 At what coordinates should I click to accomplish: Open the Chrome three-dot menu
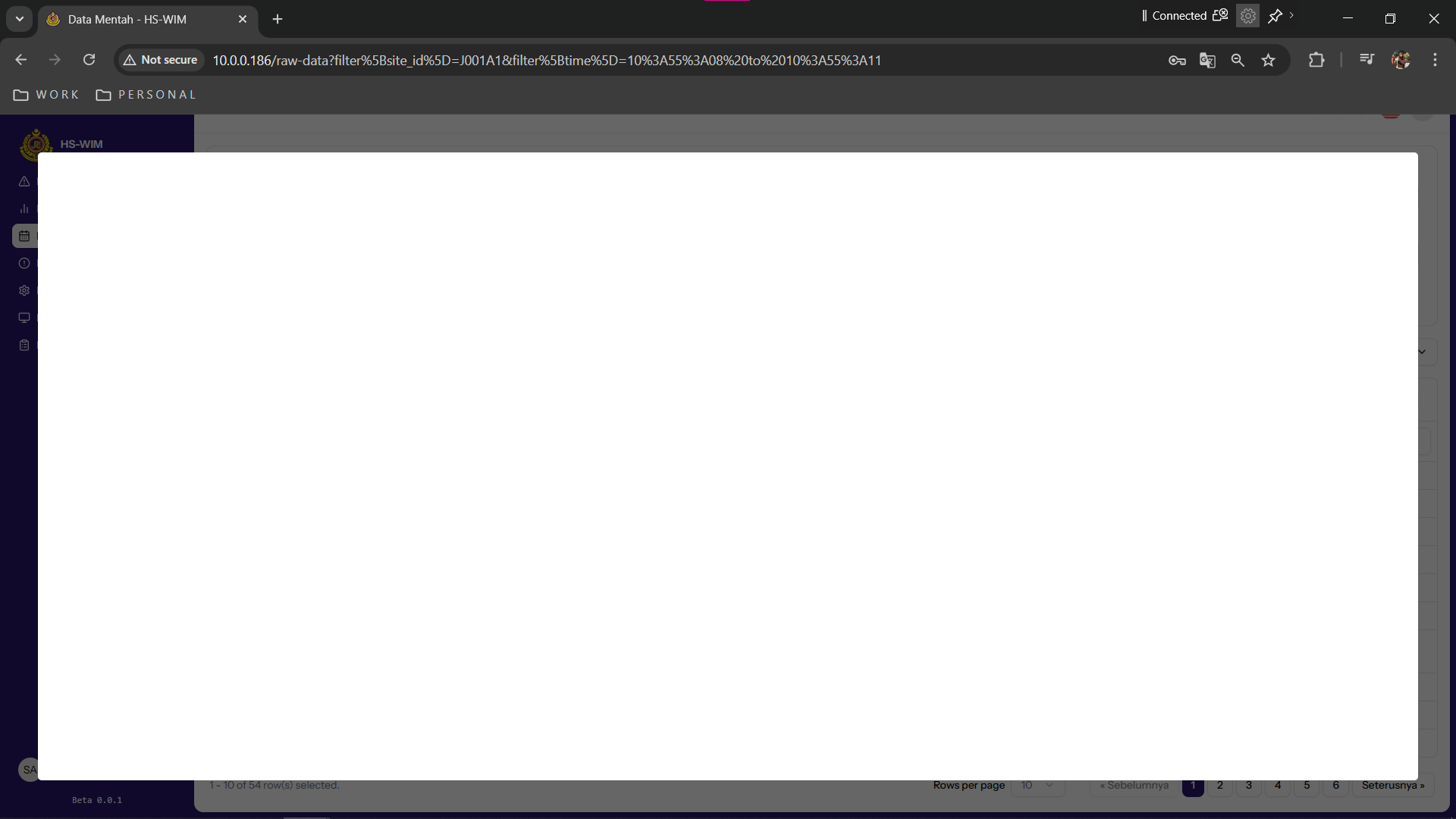[1435, 60]
